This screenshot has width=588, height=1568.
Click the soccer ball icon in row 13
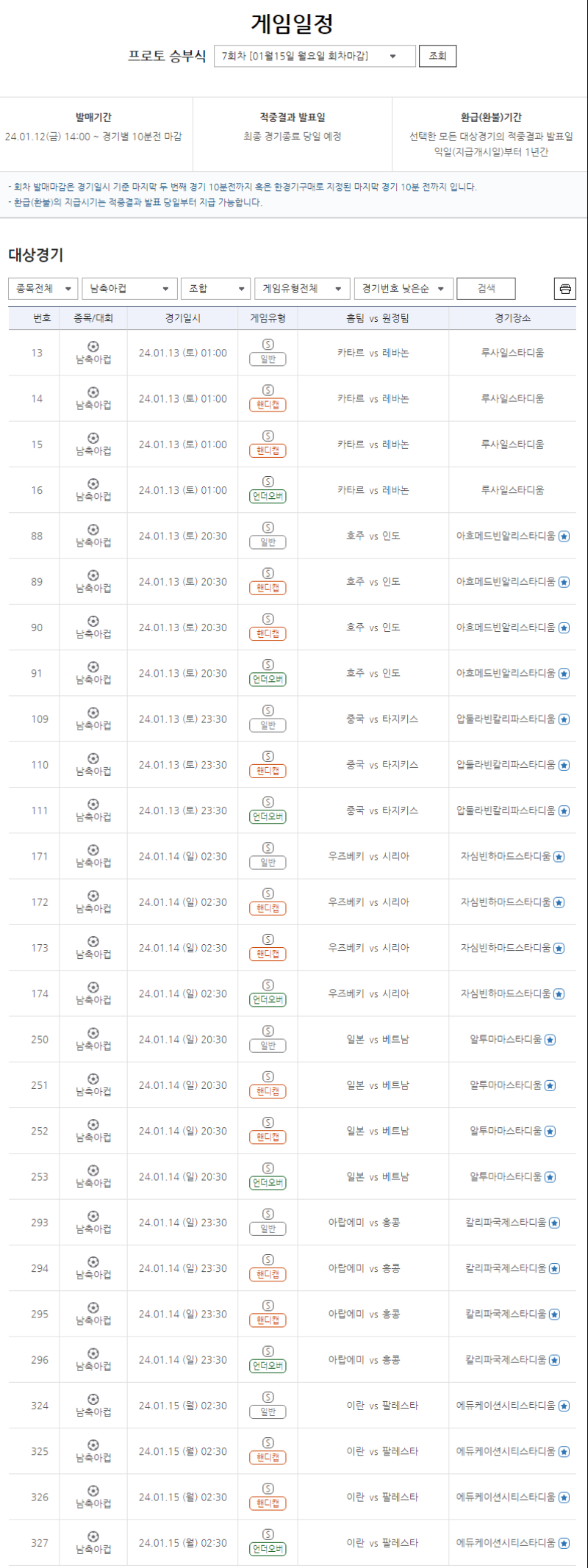93,346
